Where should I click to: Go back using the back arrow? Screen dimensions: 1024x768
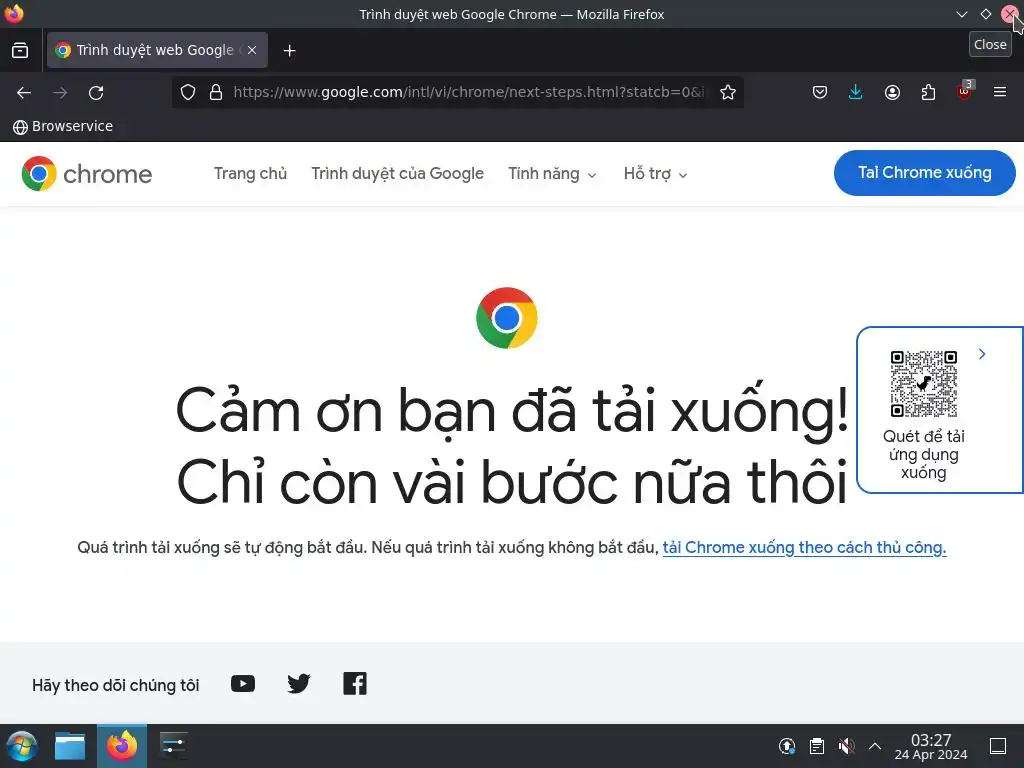pos(24,93)
